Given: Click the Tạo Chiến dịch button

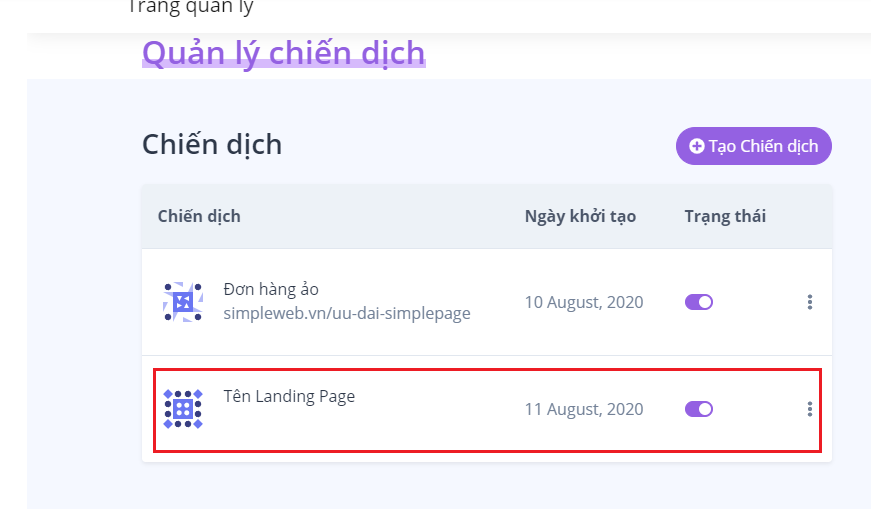Looking at the screenshot, I should 754,146.
